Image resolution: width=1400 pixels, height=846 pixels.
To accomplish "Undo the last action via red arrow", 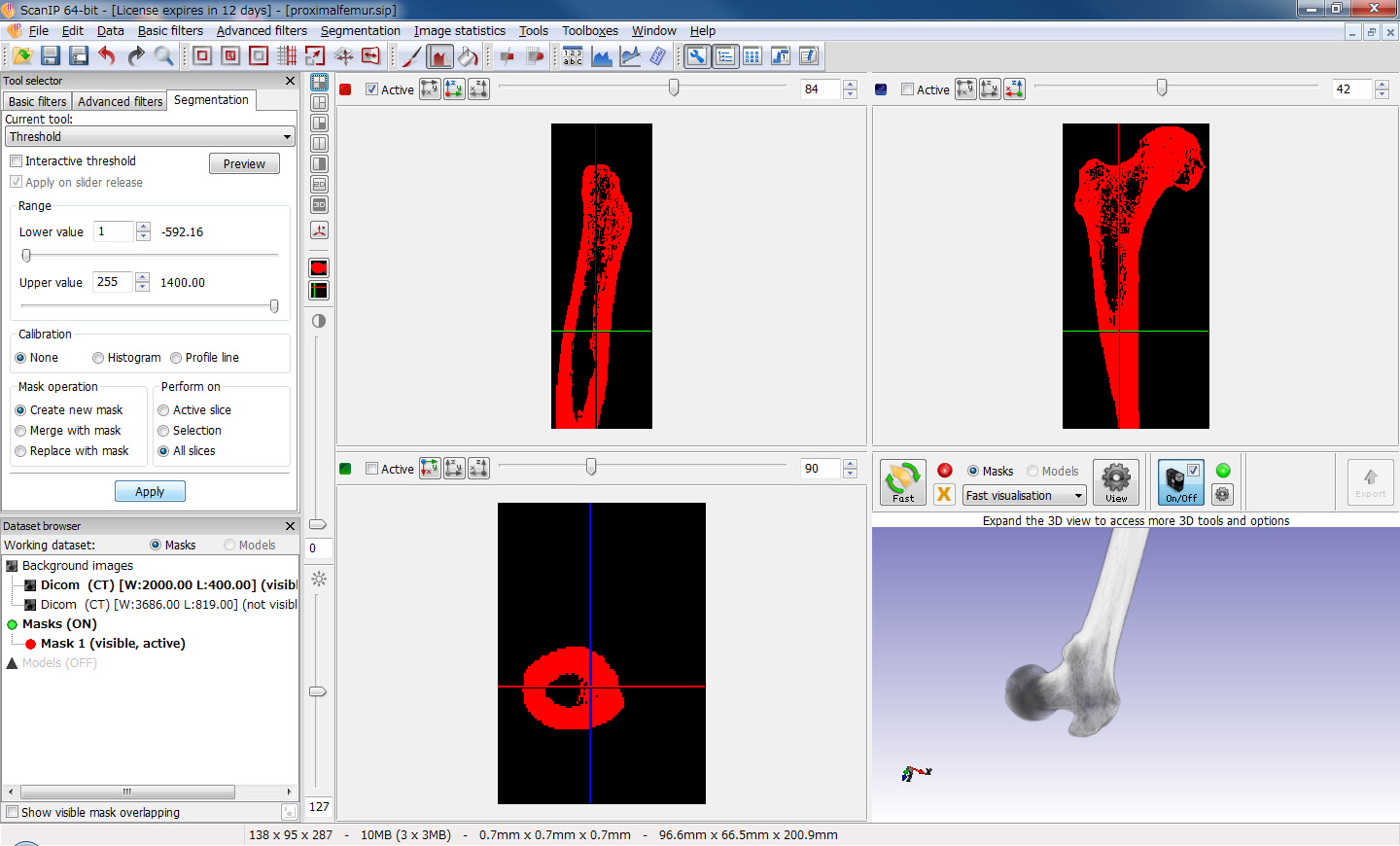I will click(x=107, y=56).
